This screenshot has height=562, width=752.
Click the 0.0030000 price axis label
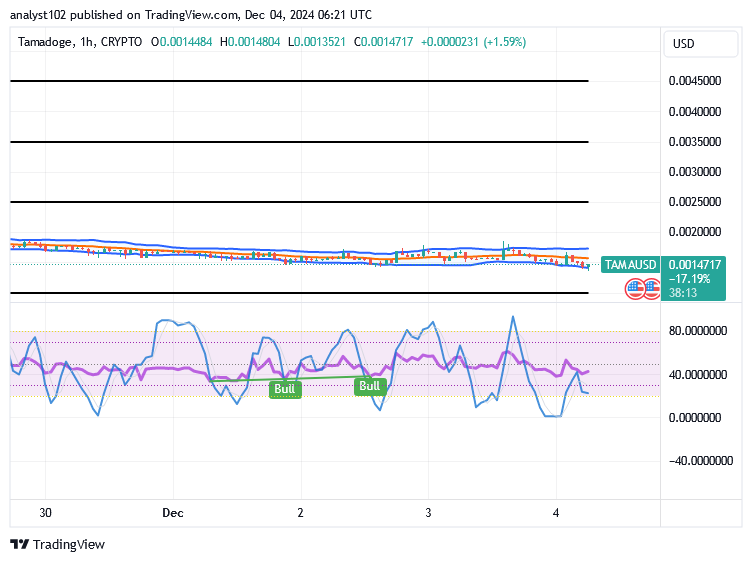(x=695, y=172)
